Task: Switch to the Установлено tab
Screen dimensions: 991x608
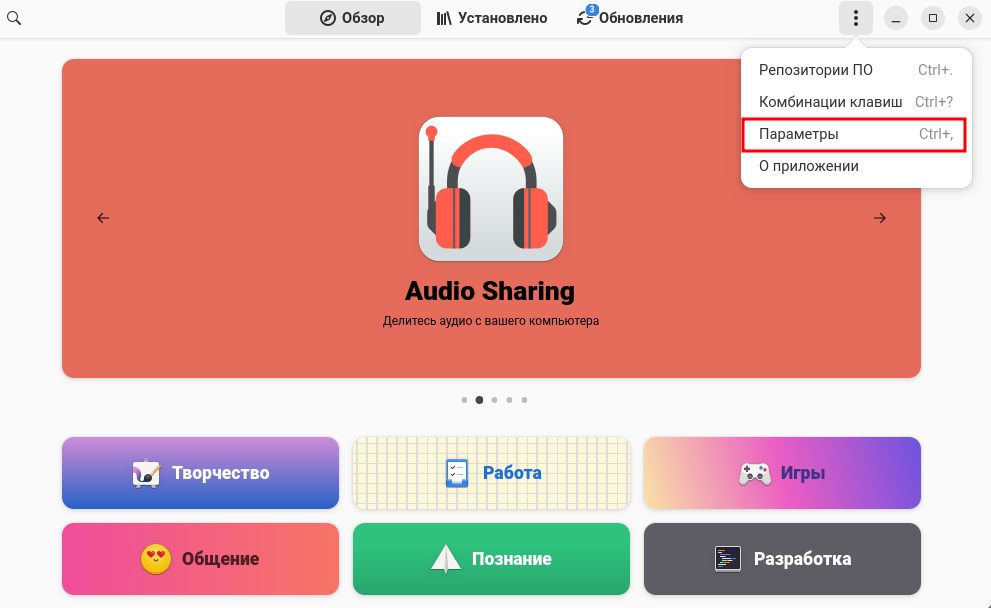Action: [x=492, y=18]
